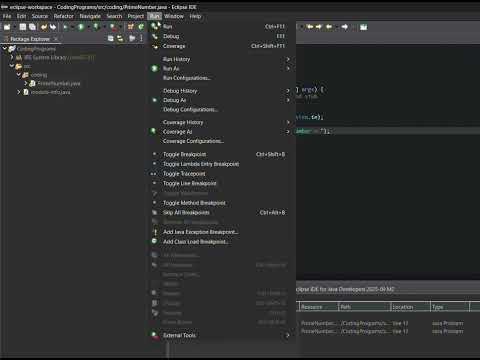
Task: Click the External Tools icon in menu
Action: click(155, 335)
